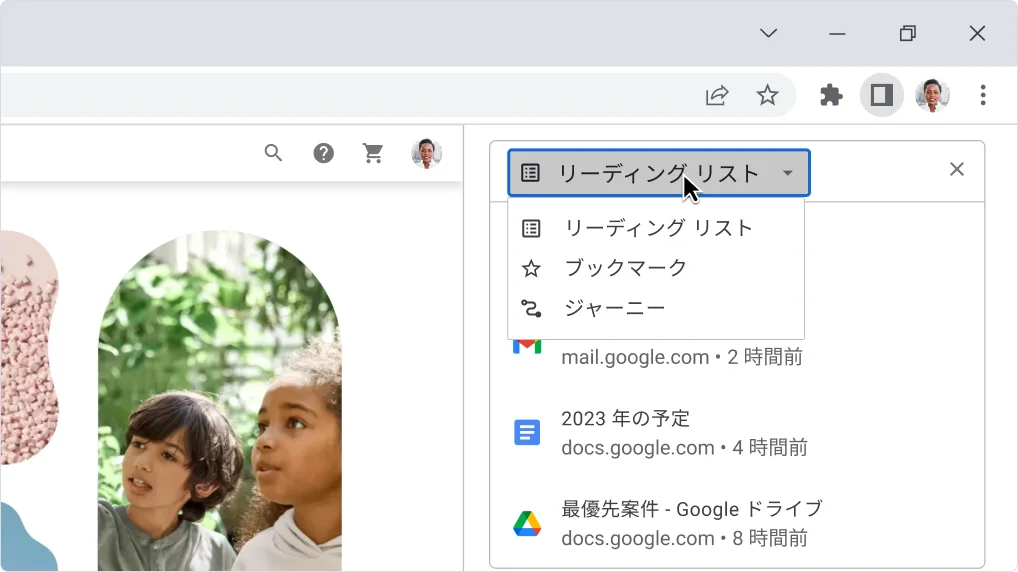
Task: Open the Chrome three-dot menu
Action: click(983, 95)
